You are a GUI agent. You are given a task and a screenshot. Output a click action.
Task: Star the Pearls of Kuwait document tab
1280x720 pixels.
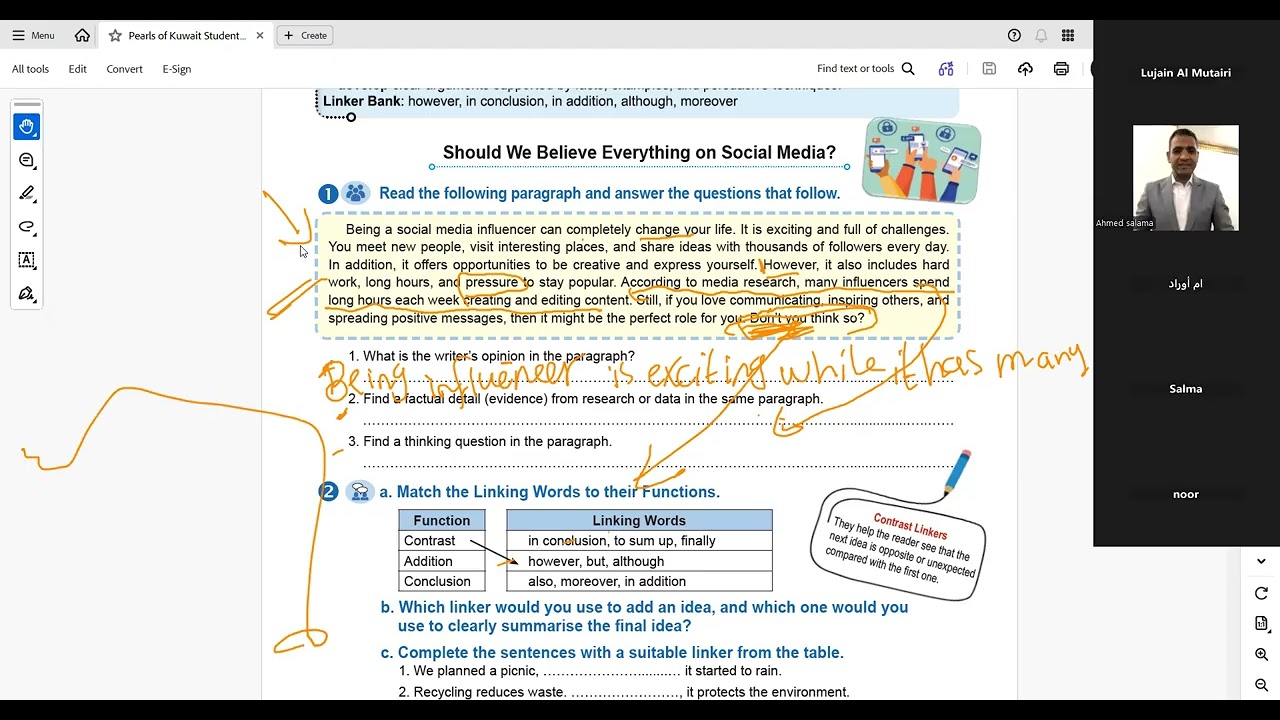pos(115,35)
